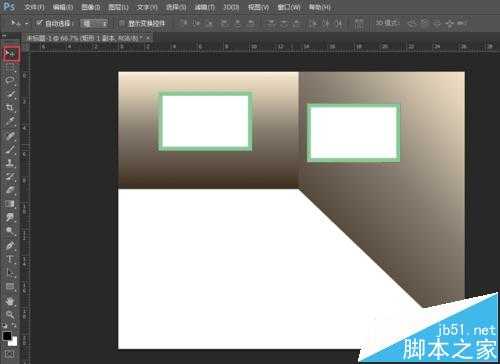Click the distribute vertical centers icon

284,23
